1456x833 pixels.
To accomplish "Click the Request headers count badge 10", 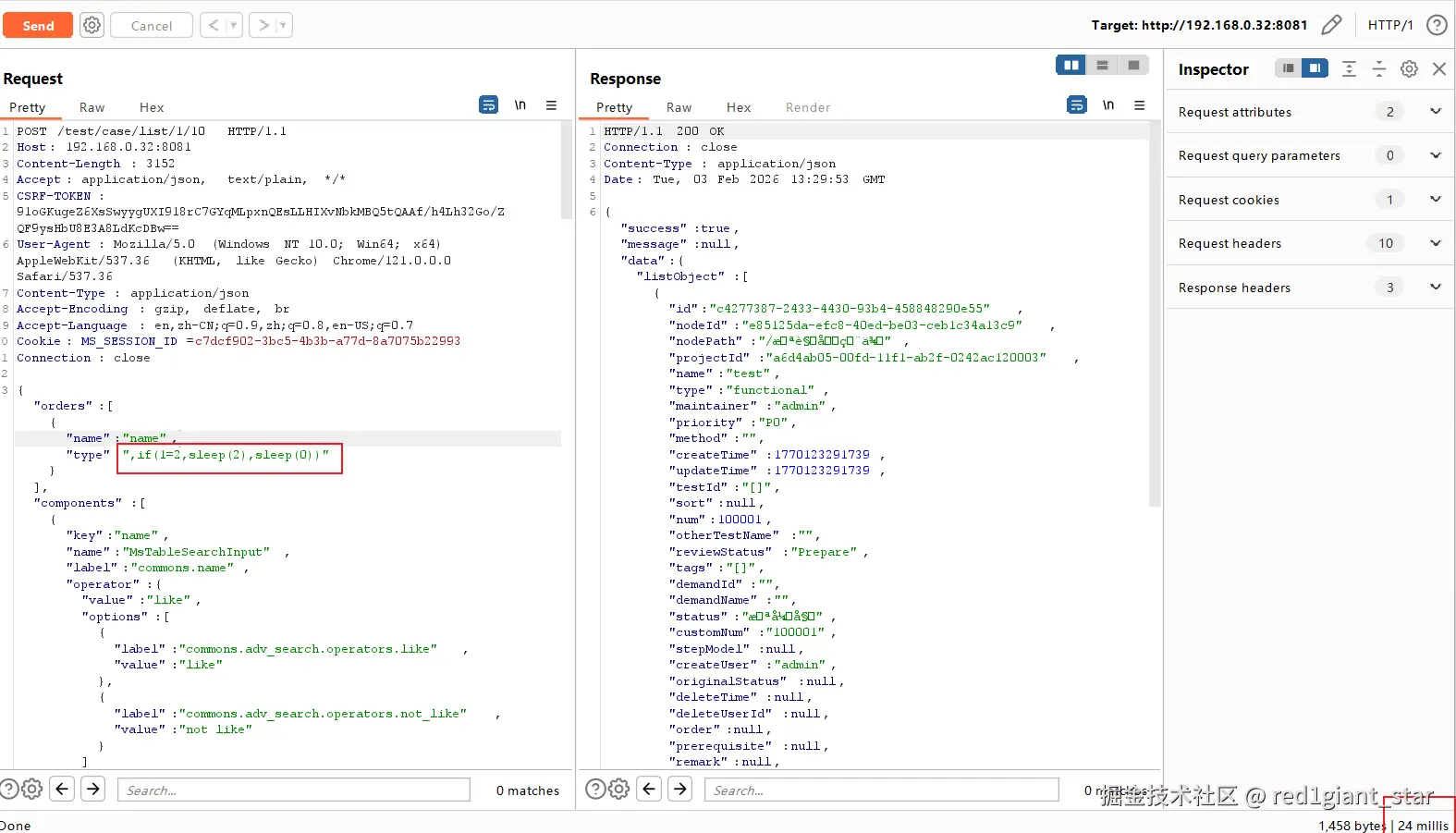I will click(1385, 243).
